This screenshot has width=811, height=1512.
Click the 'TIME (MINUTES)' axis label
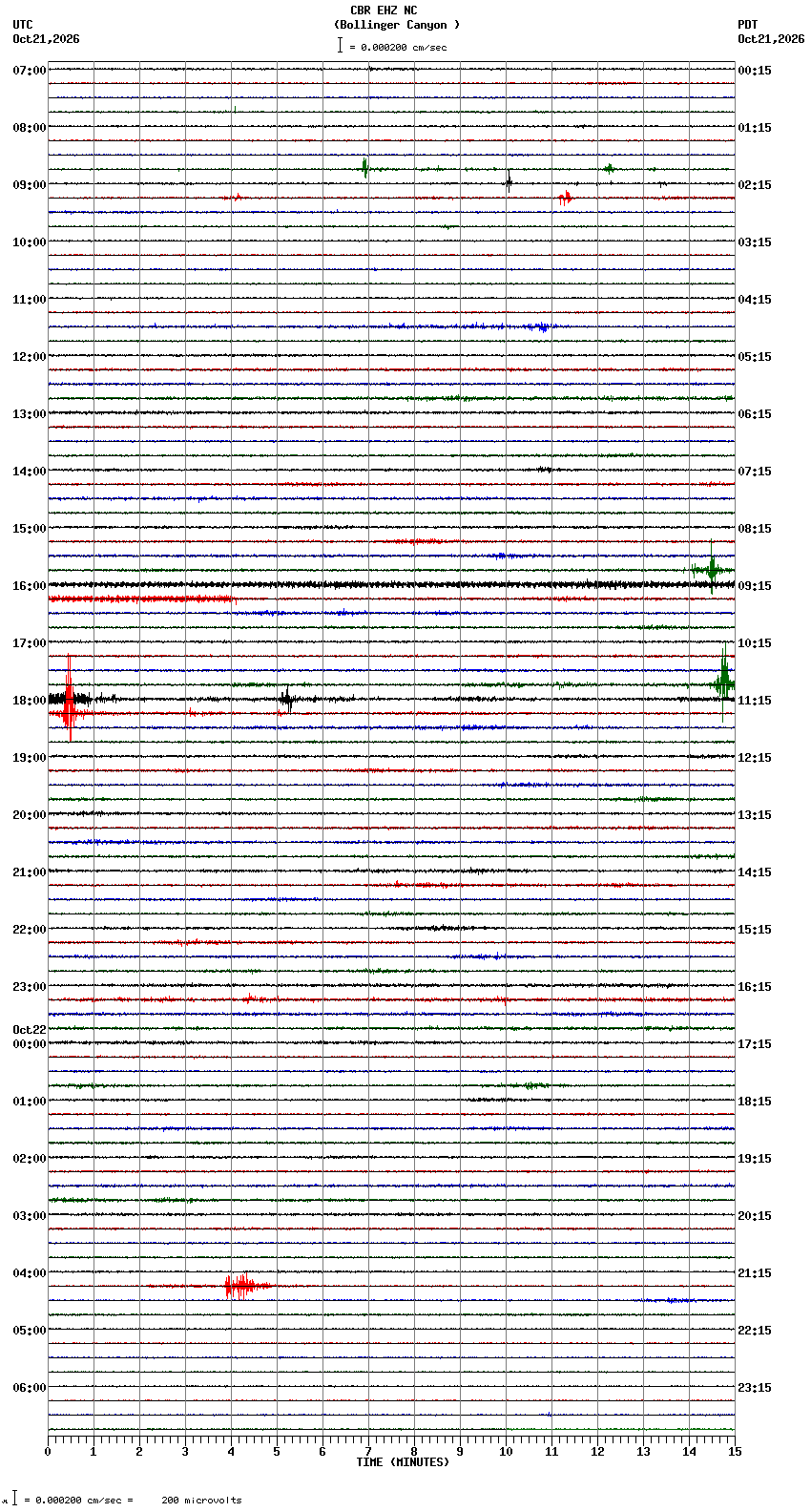click(x=403, y=1462)
